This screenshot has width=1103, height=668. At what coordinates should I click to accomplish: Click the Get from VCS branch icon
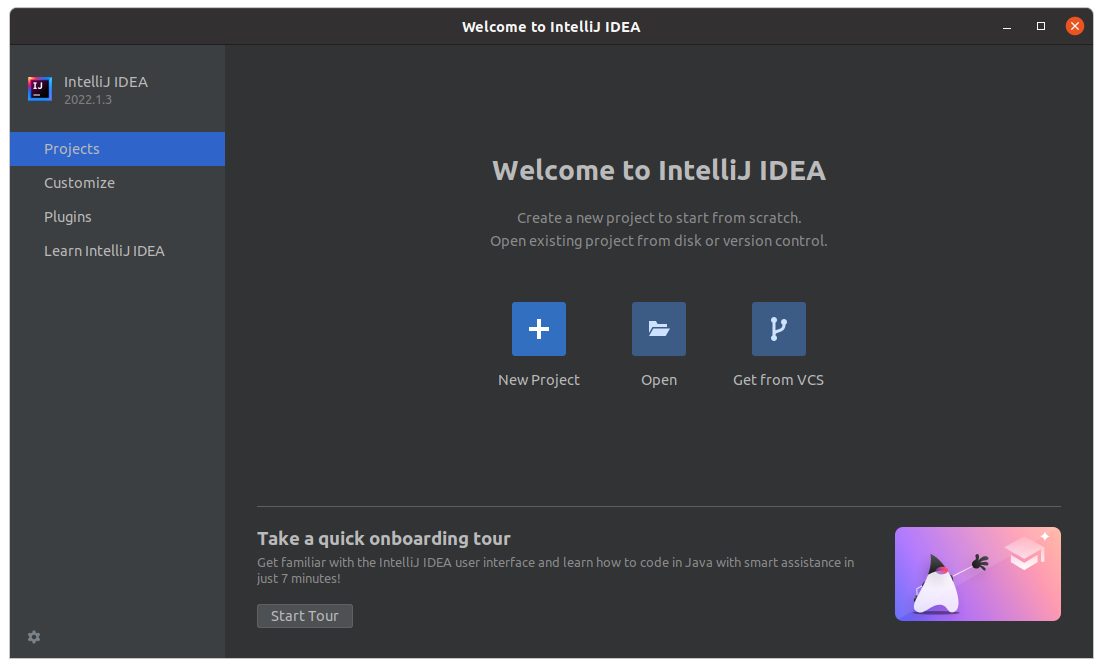778,329
